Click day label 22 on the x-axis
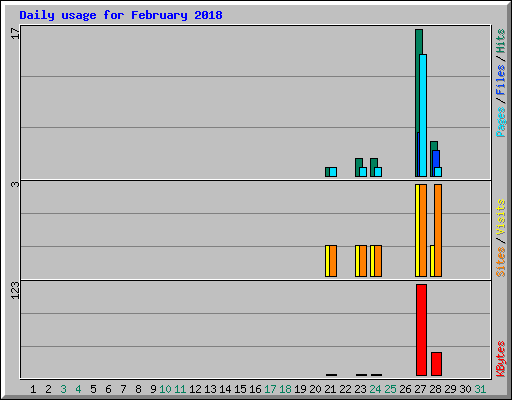This screenshot has width=512, height=400. [x=345, y=389]
